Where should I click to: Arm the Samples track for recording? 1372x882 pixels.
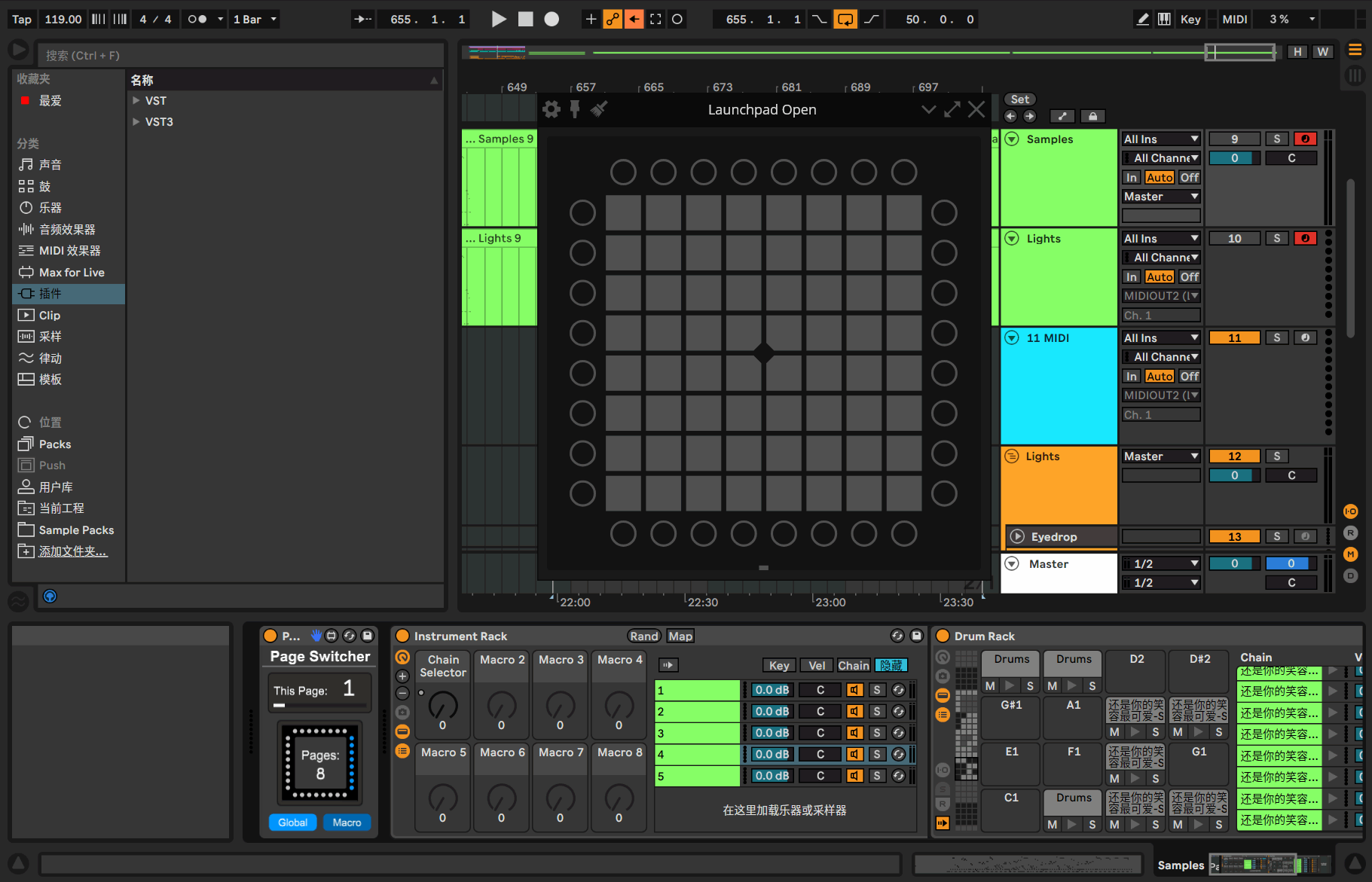(1305, 139)
